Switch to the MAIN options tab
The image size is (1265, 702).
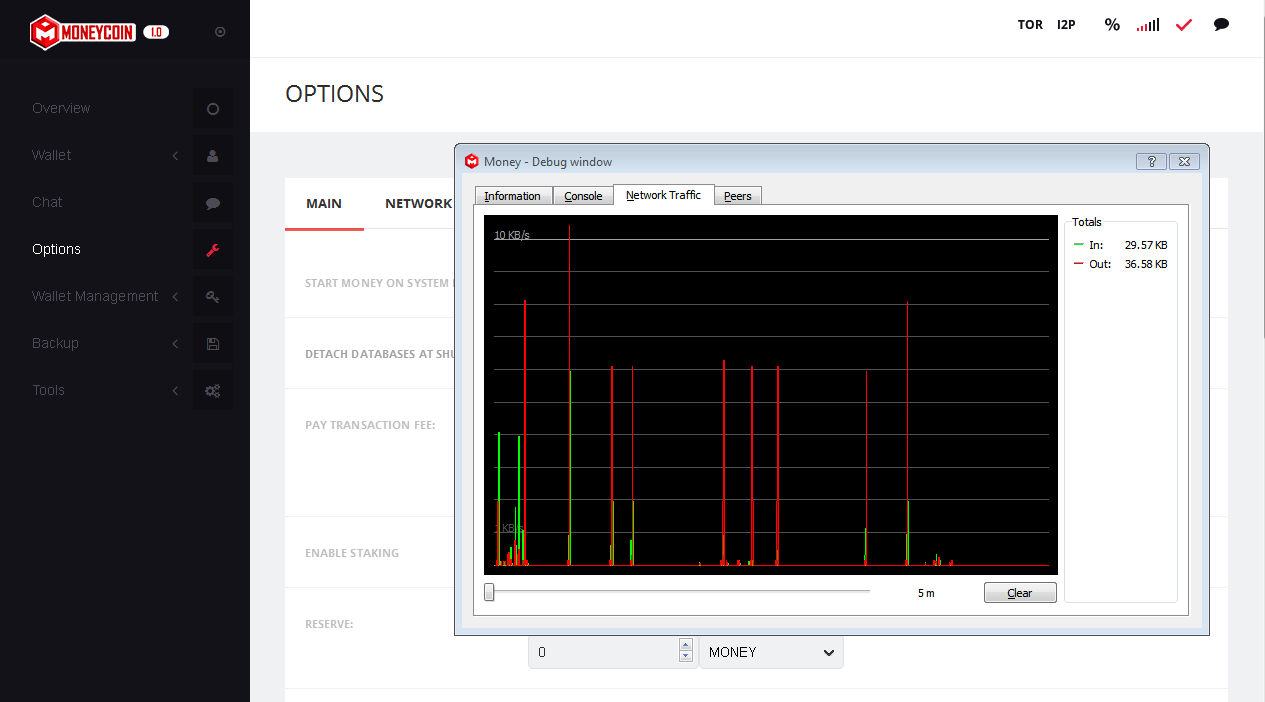click(x=324, y=203)
